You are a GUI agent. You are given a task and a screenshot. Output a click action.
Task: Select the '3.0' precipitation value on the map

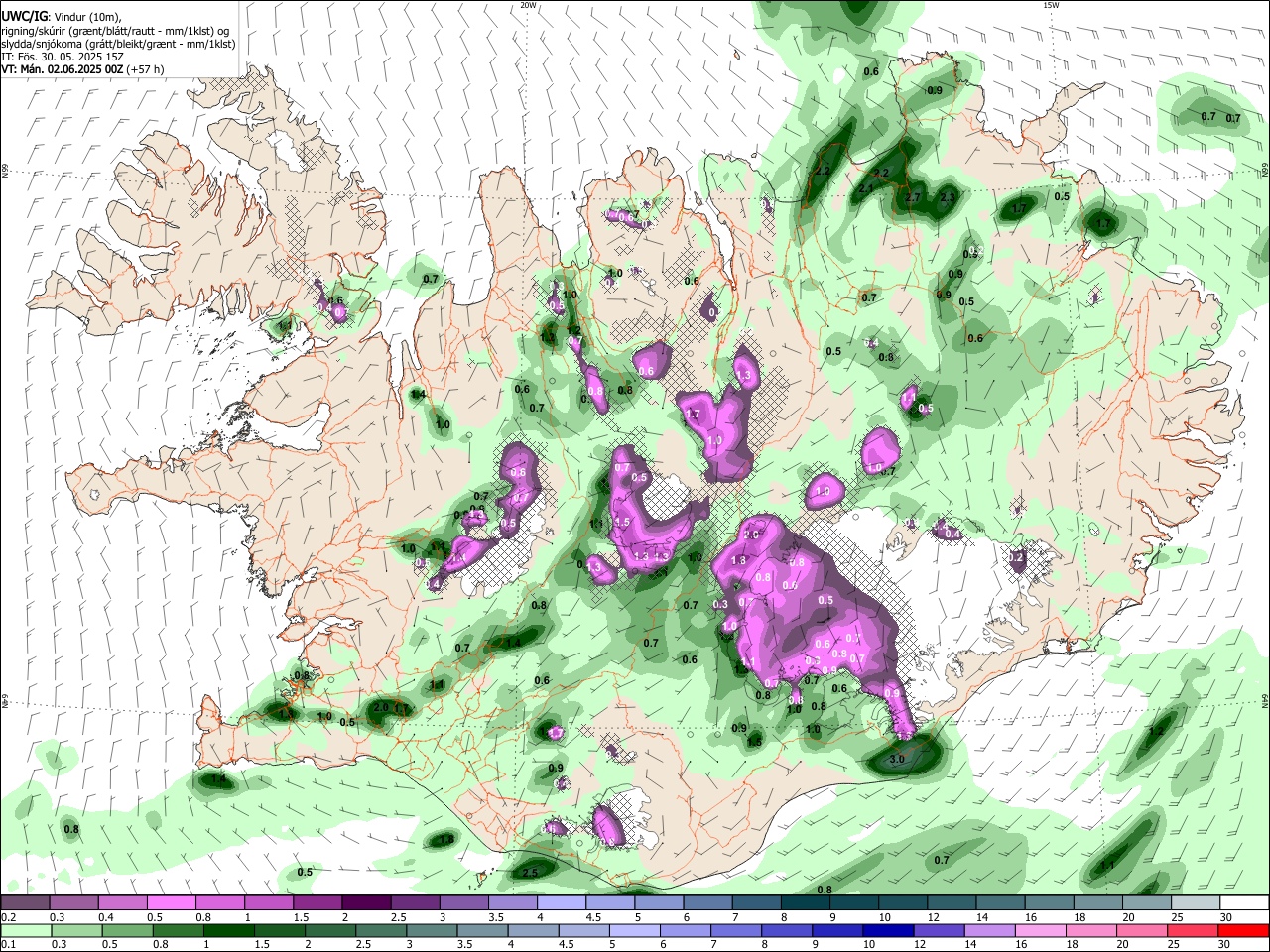point(897,759)
